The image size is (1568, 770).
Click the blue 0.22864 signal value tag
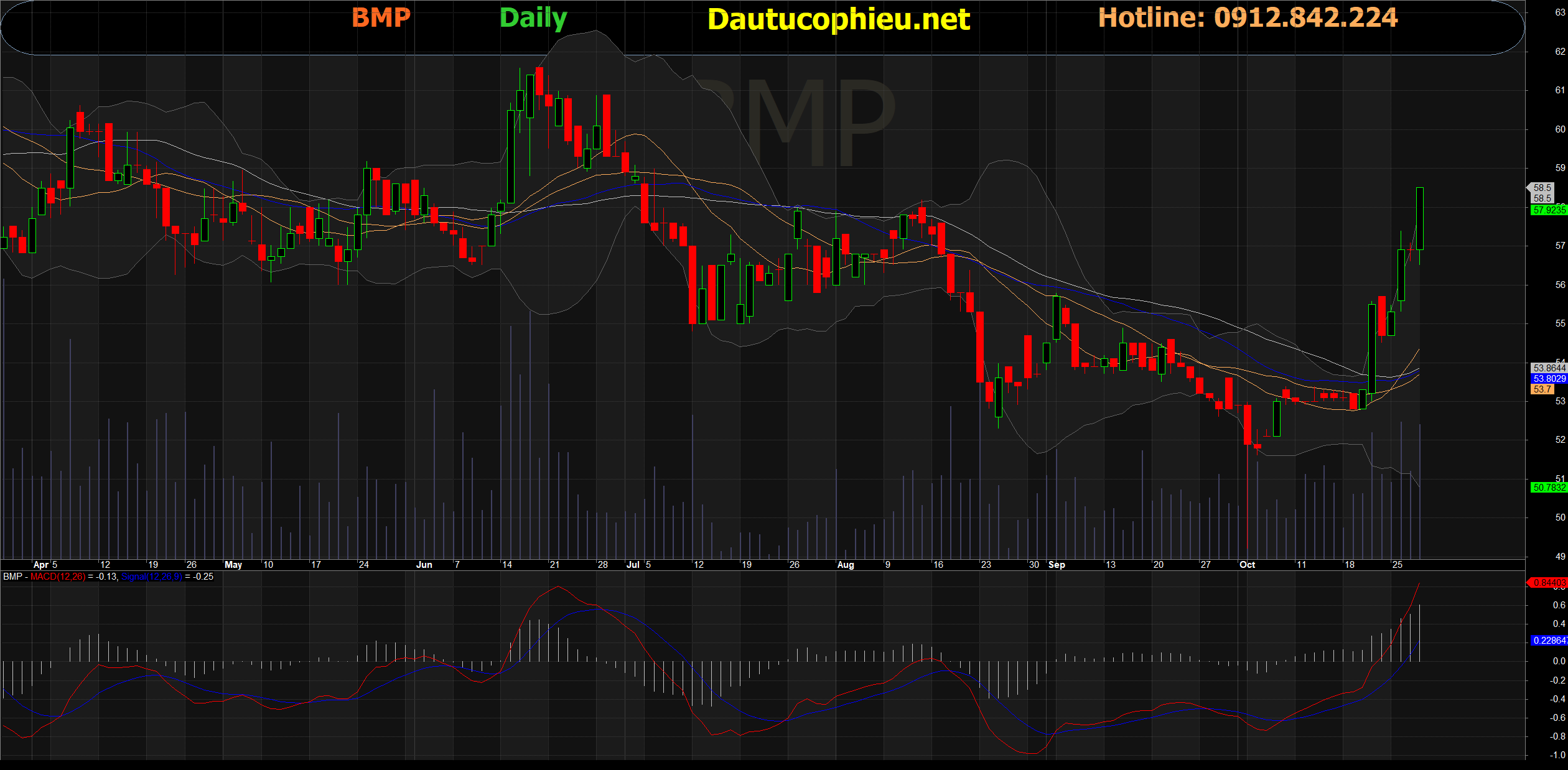[1548, 641]
